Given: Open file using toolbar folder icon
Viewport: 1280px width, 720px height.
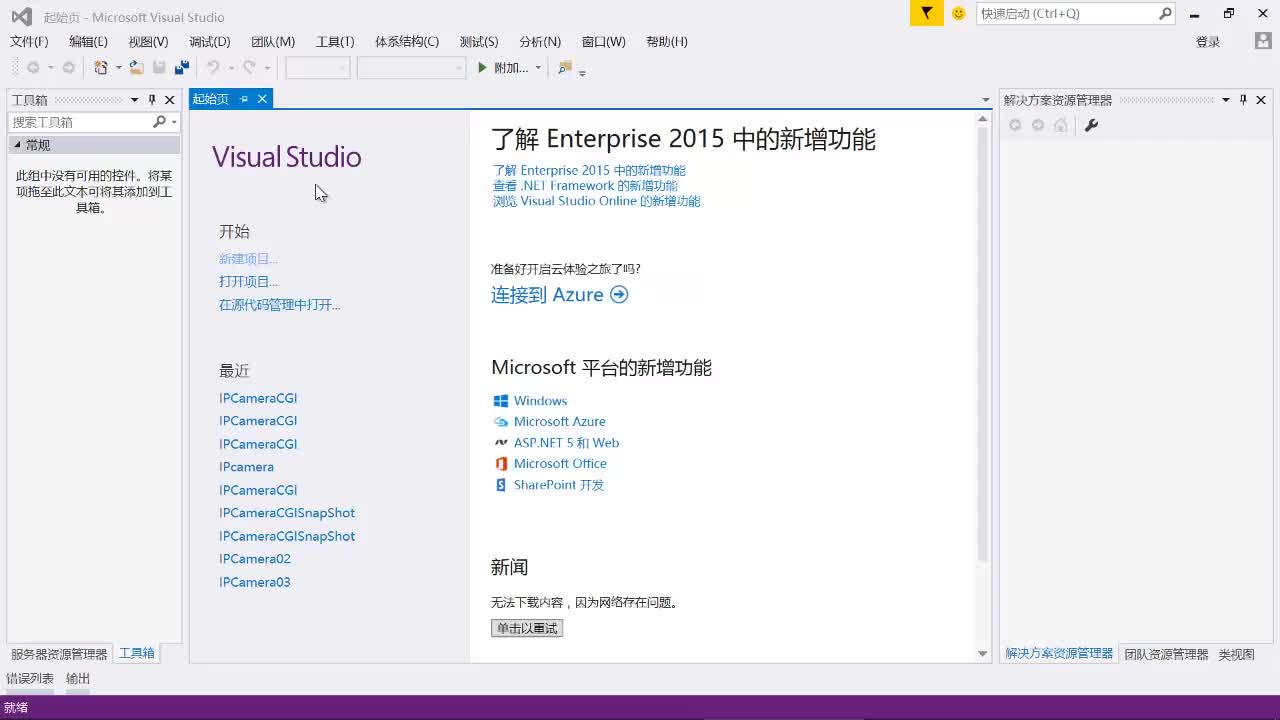Looking at the screenshot, I should point(136,68).
